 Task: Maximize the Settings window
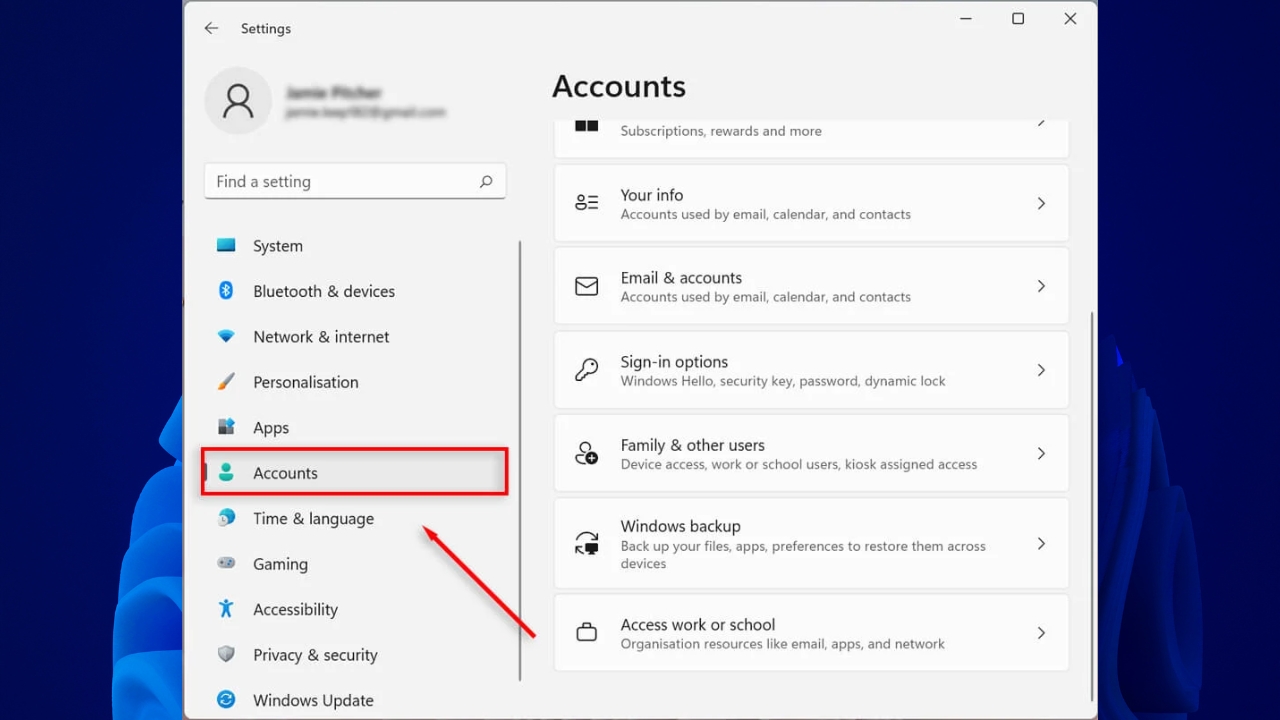pos(1018,19)
